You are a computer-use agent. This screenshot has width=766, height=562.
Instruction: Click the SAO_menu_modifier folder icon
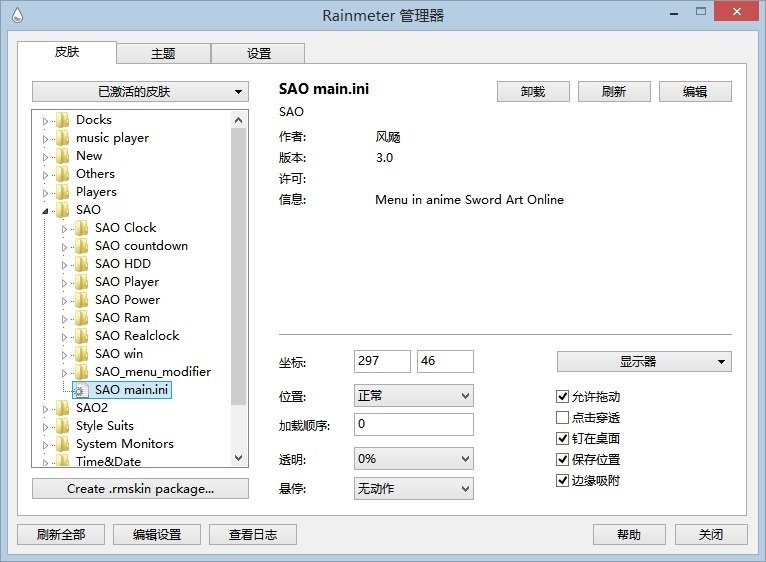click(82, 372)
